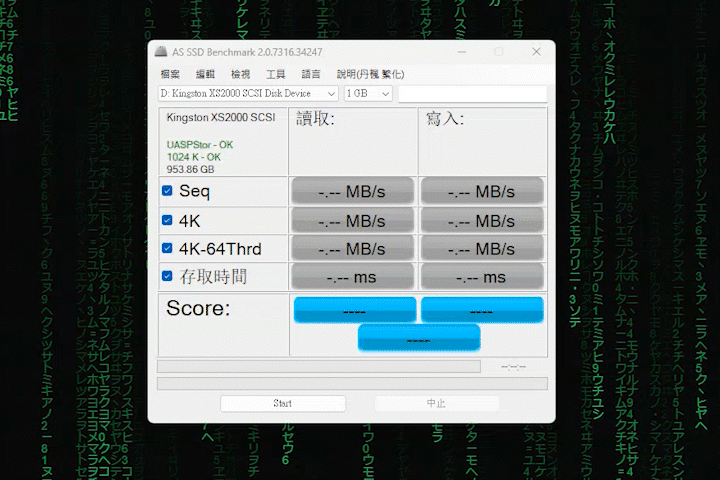Click the lower overall progress bar

[x=352, y=384]
